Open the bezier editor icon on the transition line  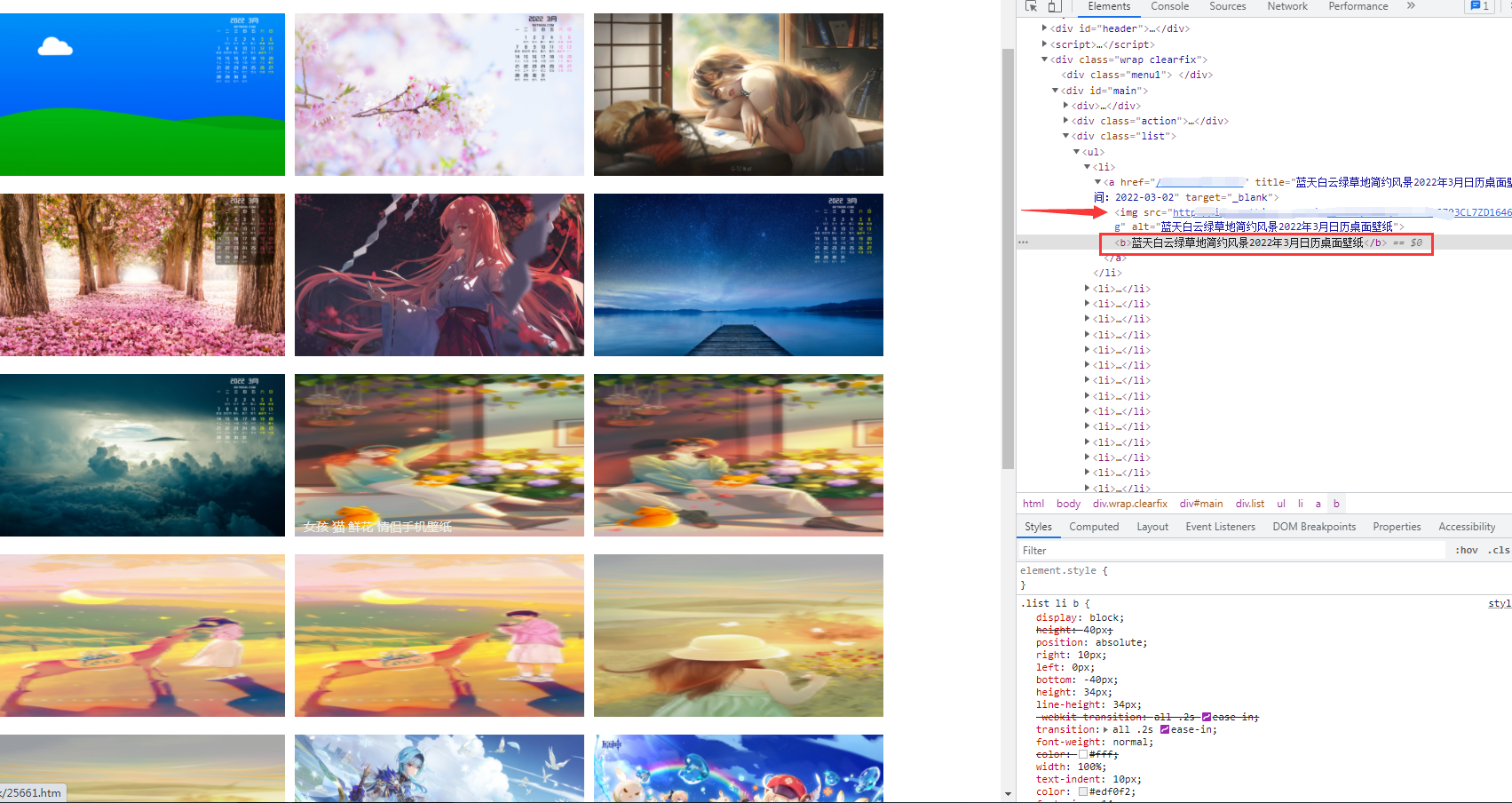[x=1165, y=729]
